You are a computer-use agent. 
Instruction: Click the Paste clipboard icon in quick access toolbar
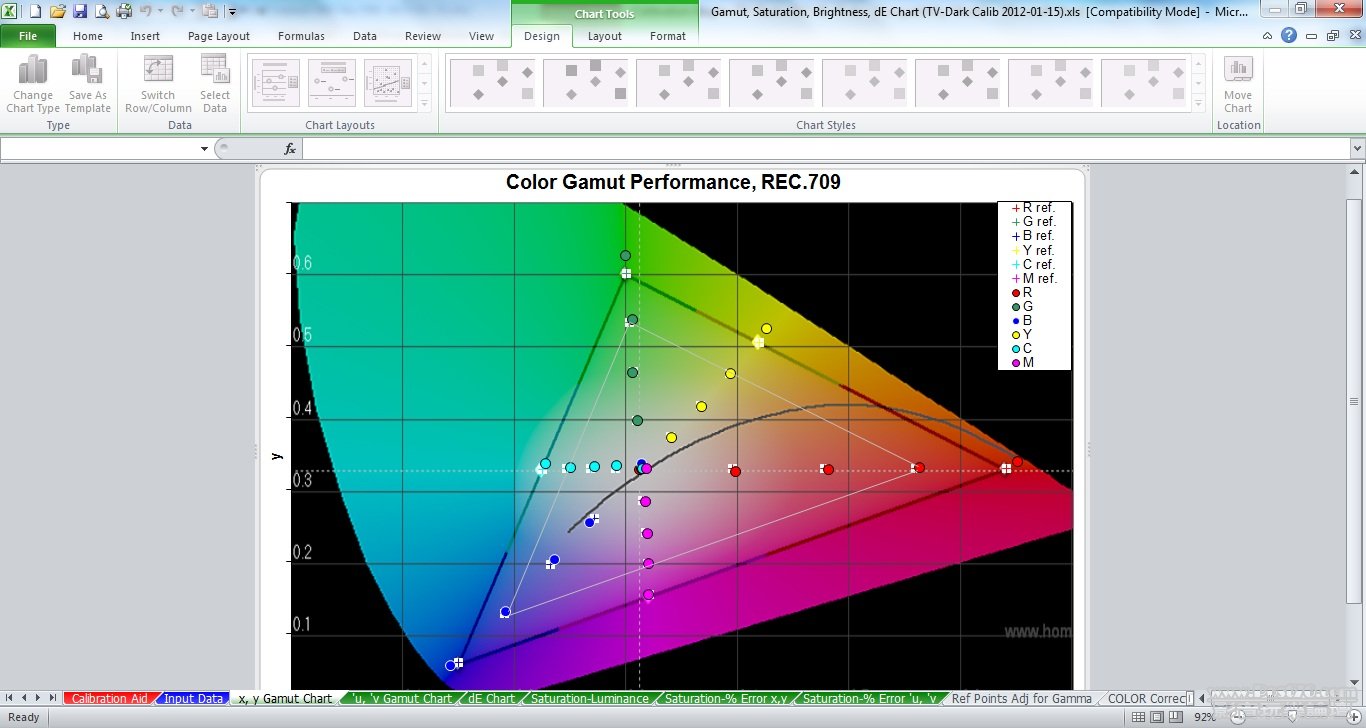tap(209, 11)
